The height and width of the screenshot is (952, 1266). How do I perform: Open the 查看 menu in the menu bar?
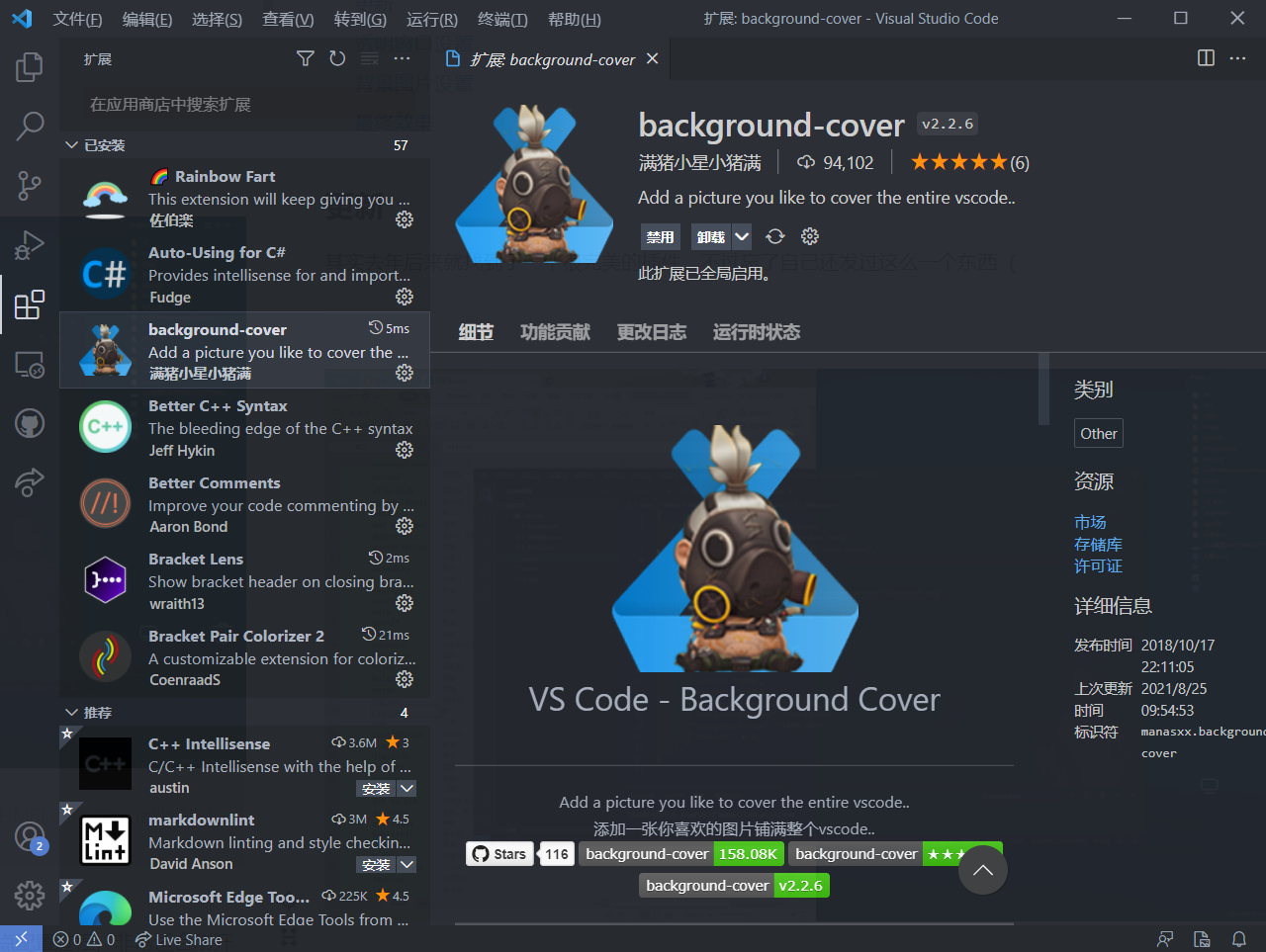click(x=287, y=19)
